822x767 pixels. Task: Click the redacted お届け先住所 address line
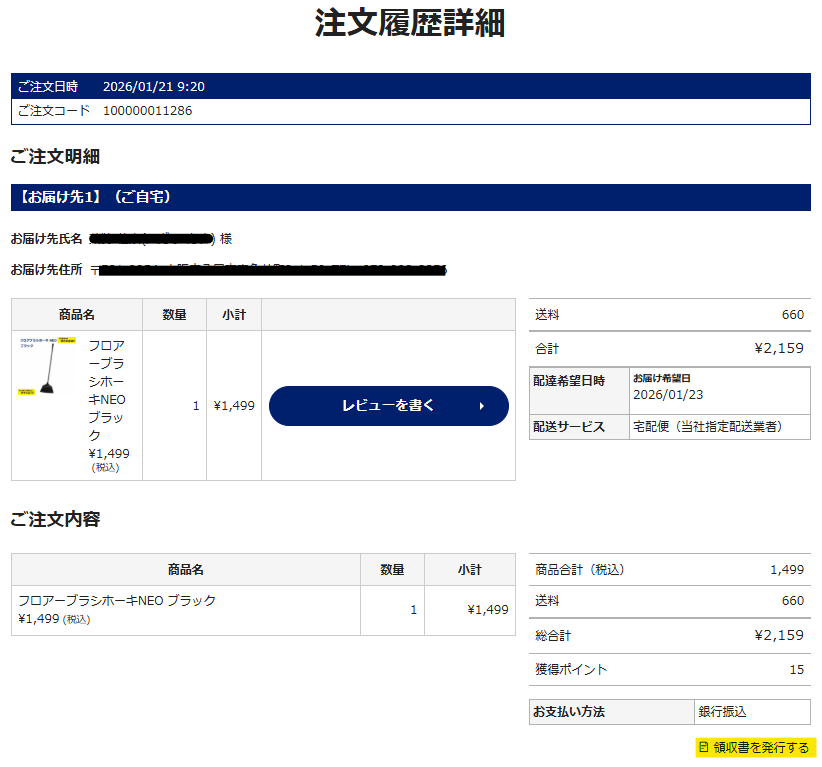[x=268, y=270]
